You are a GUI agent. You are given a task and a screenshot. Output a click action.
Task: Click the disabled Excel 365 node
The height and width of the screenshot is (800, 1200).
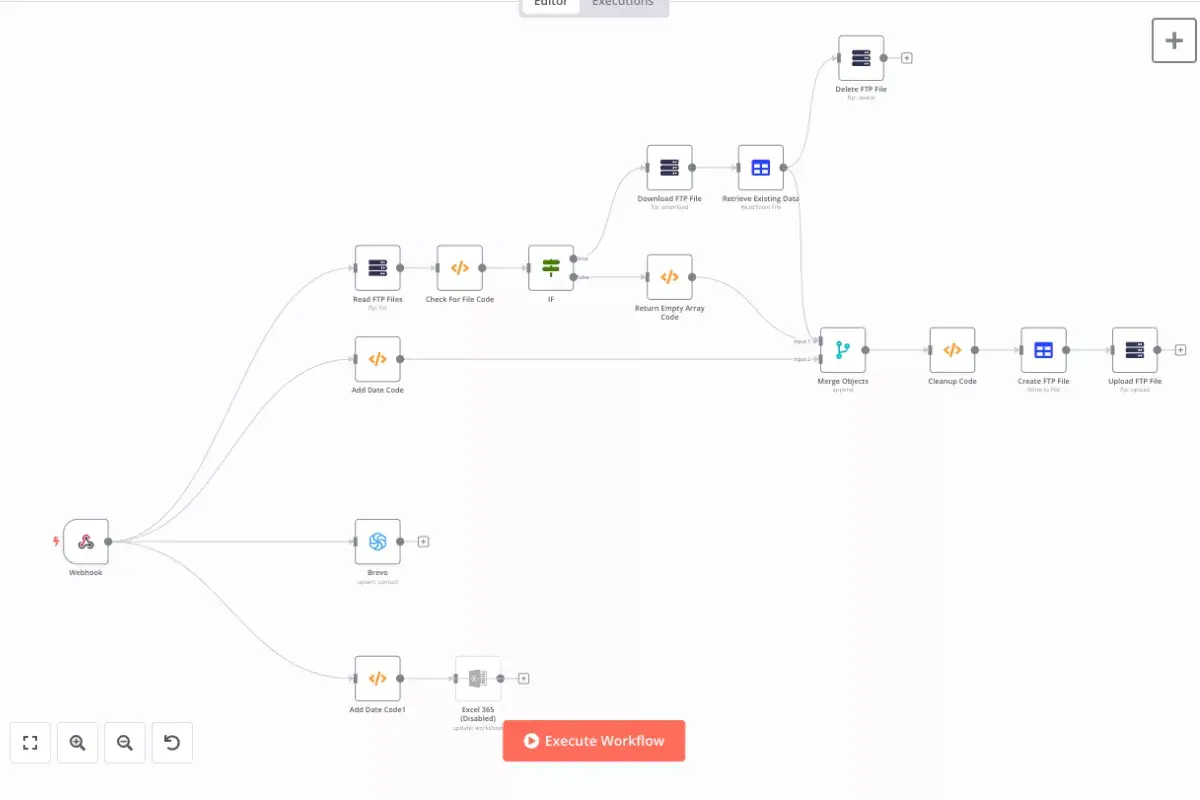477,678
